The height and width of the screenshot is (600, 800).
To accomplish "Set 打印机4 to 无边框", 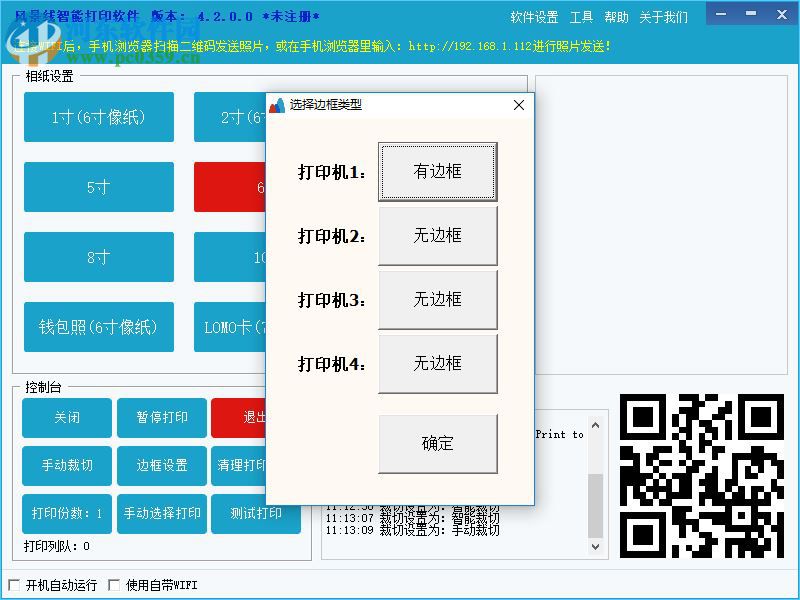I will (437, 364).
